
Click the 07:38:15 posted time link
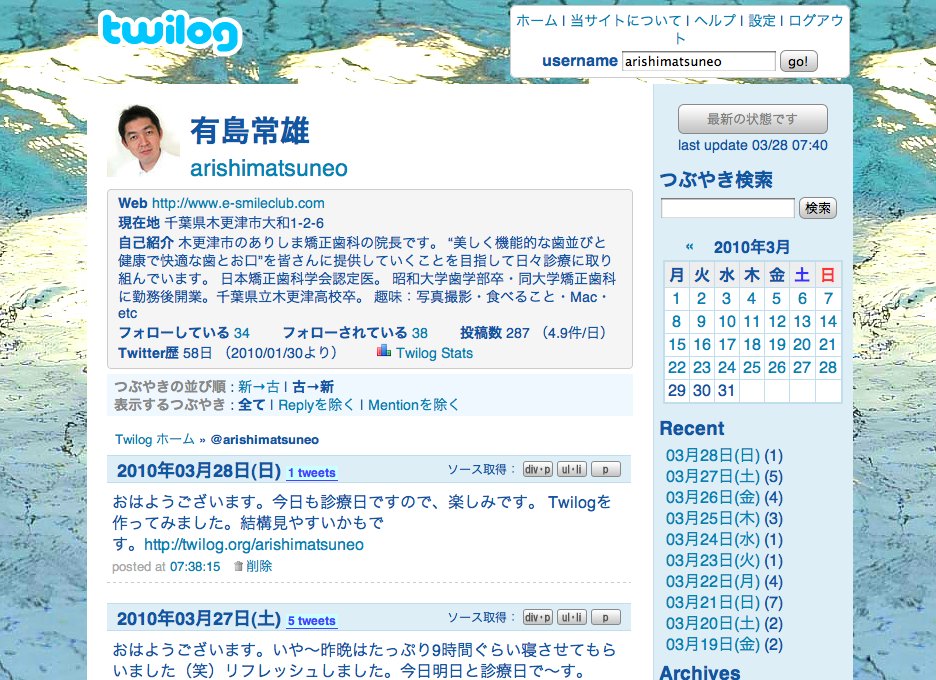click(x=195, y=567)
